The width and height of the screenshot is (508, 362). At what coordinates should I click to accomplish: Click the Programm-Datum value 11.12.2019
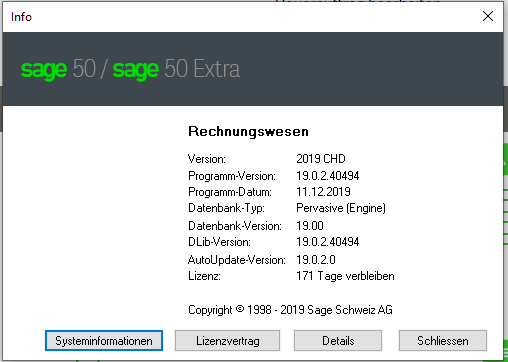[323, 192]
